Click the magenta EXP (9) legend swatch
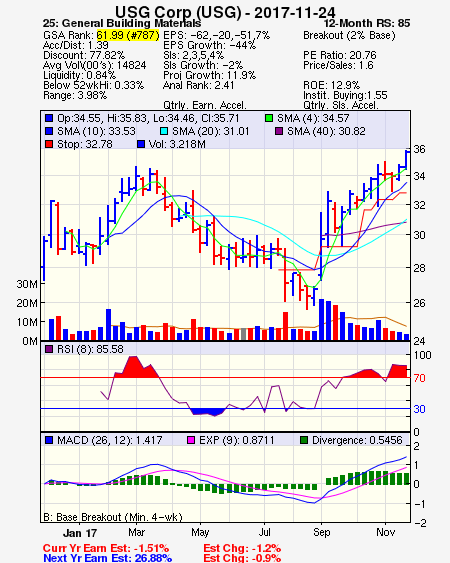 coord(191,440)
